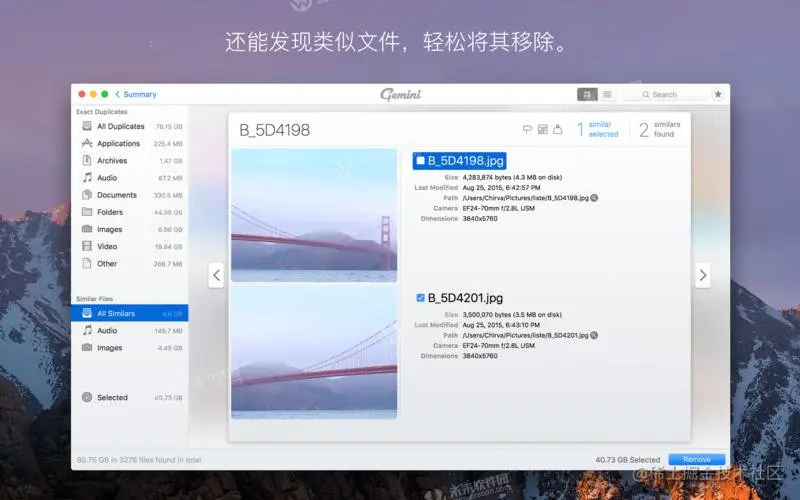Click the signpost icon in the file header
The image size is (800, 500).
(528, 129)
